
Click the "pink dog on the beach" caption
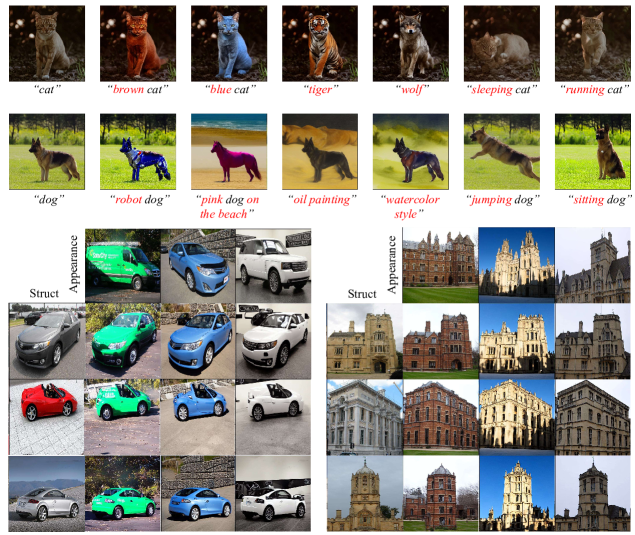point(227,207)
